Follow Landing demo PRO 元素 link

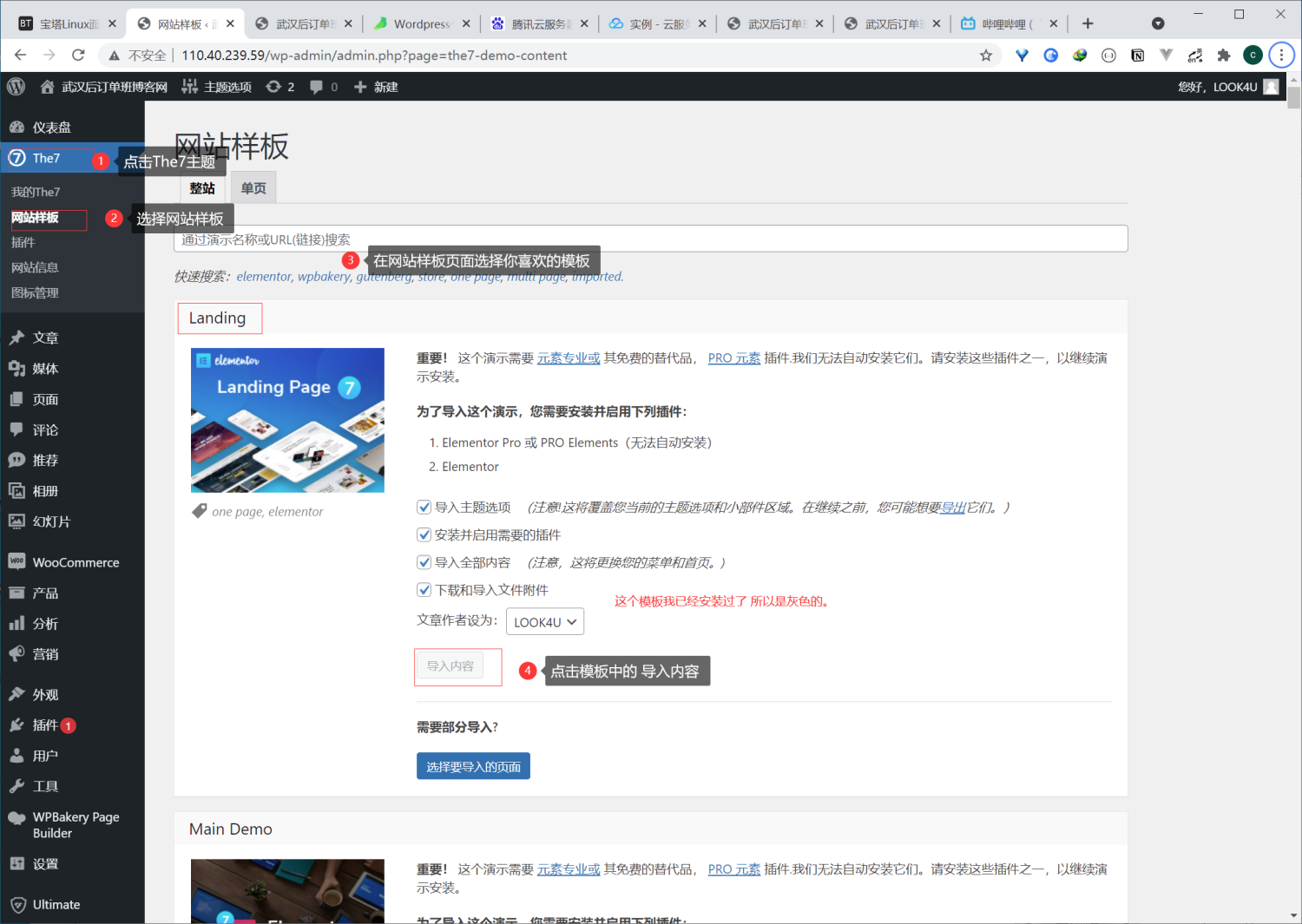[x=734, y=358]
